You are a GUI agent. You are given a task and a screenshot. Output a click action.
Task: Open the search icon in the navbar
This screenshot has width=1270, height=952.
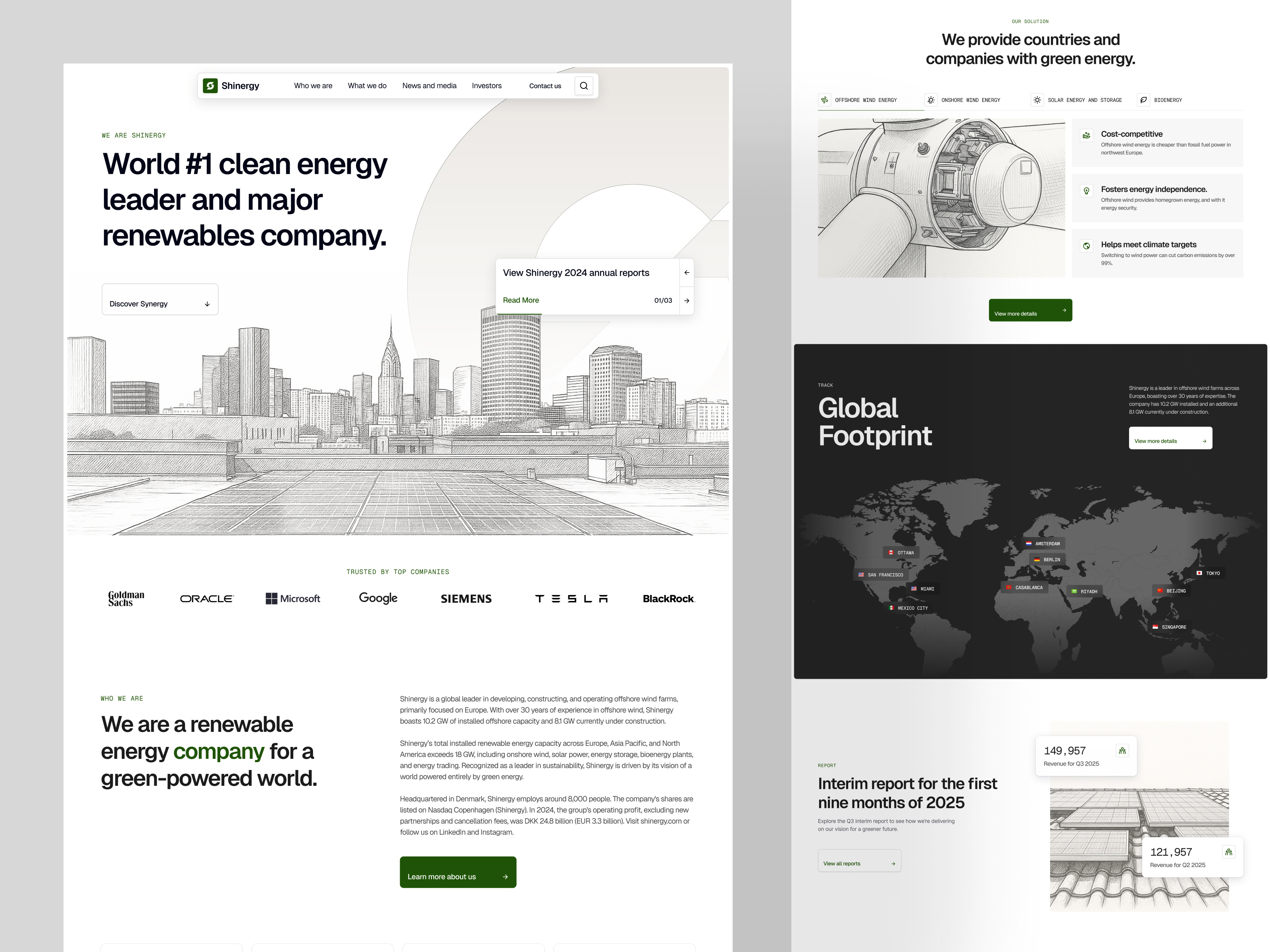(584, 86)
